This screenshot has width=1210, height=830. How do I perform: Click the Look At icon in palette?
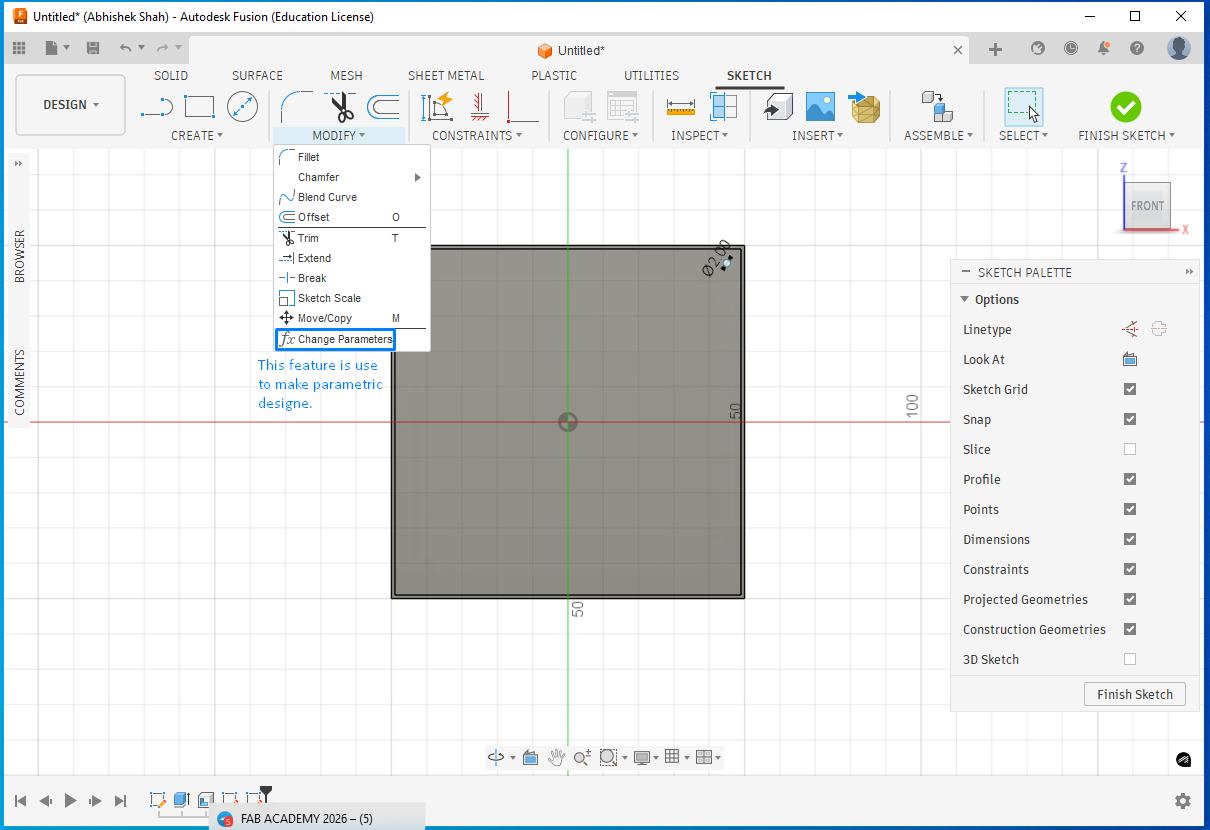(1130, 360)
